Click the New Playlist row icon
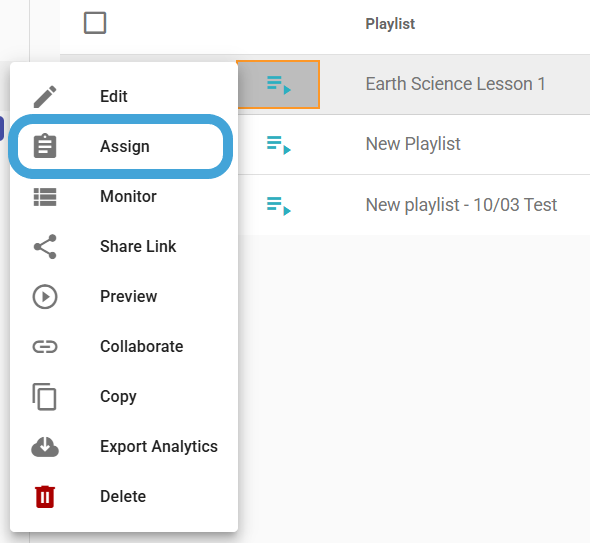The width and height of the screenshot is (590, 543). (278, 145)
